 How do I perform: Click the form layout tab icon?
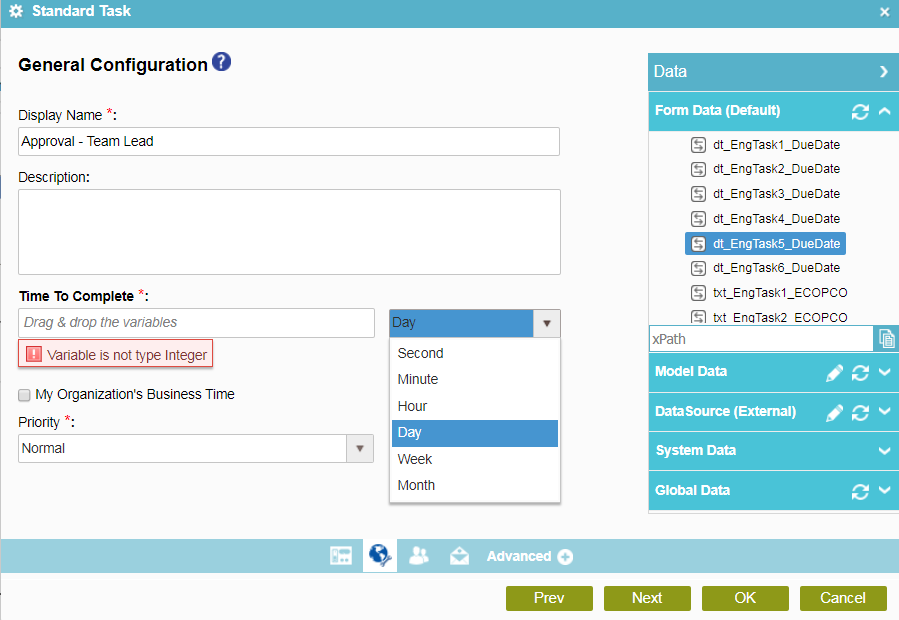341,556
